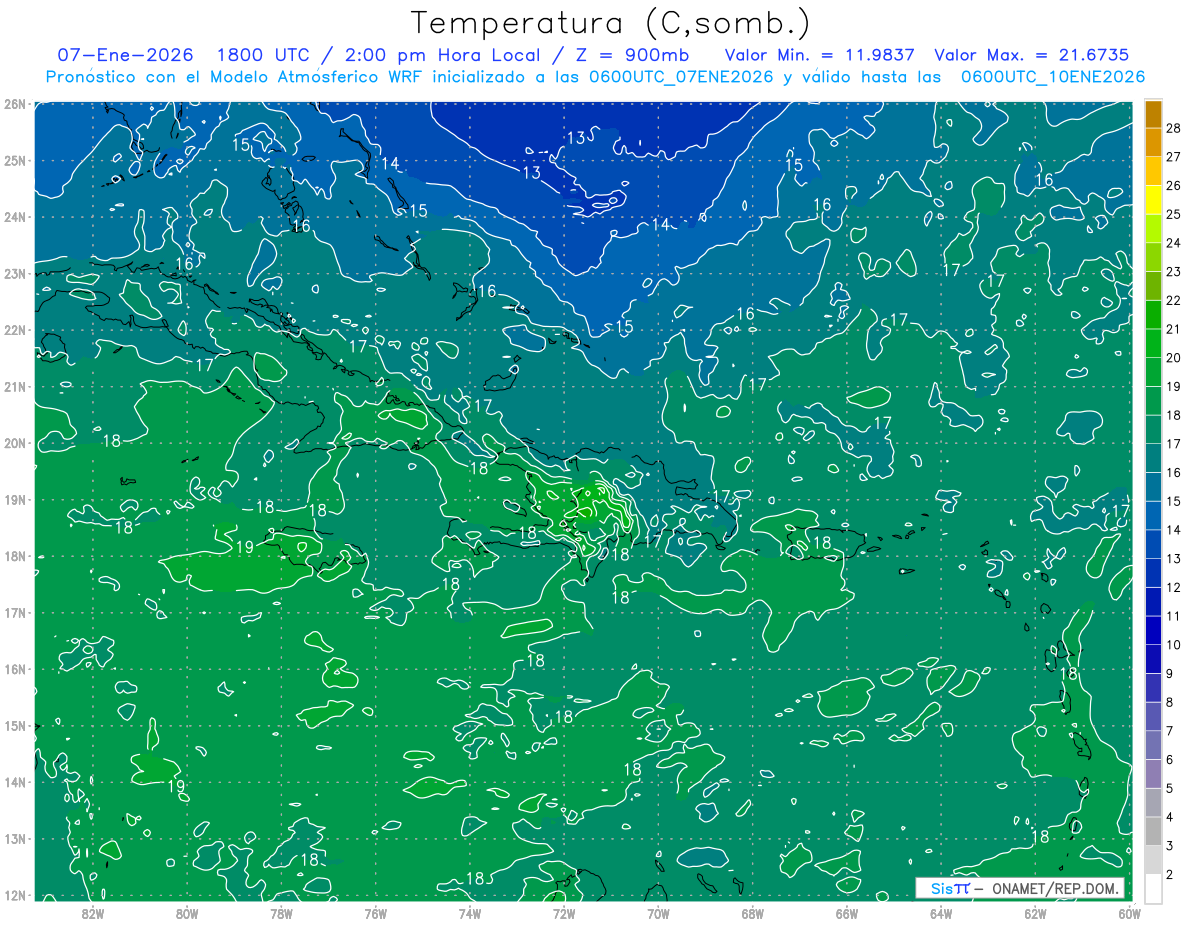Click the '74W' longitude label
The width and height of the screenshot is (1200, 927).
(469, 912)
